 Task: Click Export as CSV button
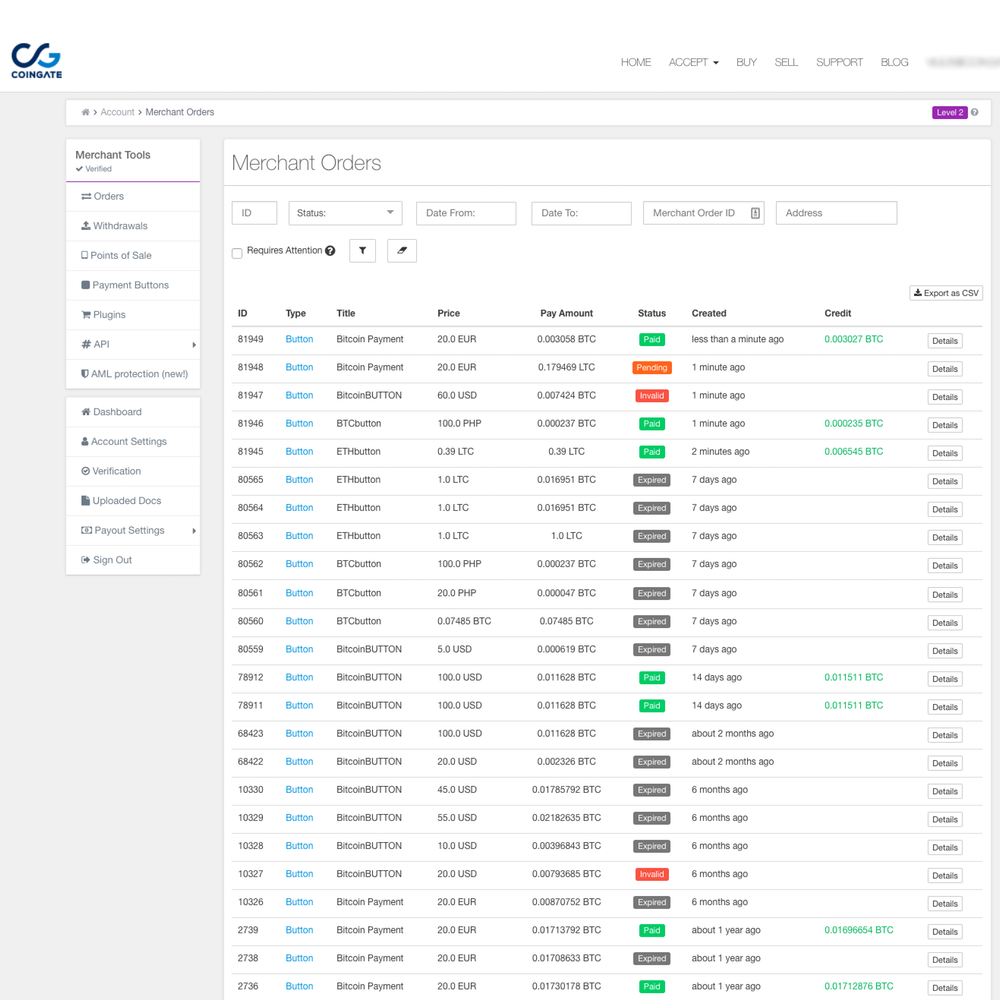pyautogui.click(x=946, y=293)
